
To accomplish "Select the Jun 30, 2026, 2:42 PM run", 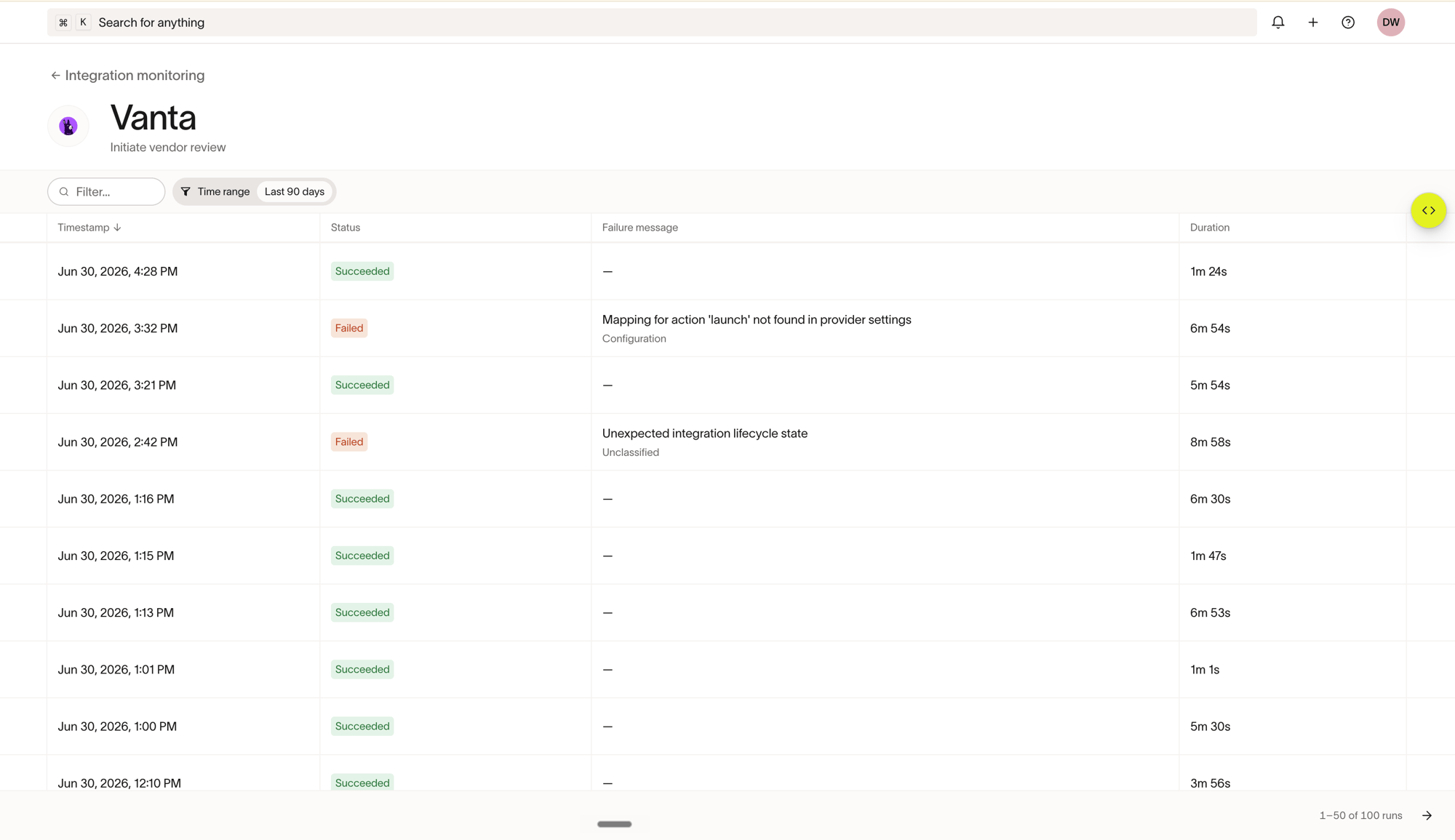I will point(727,442).
